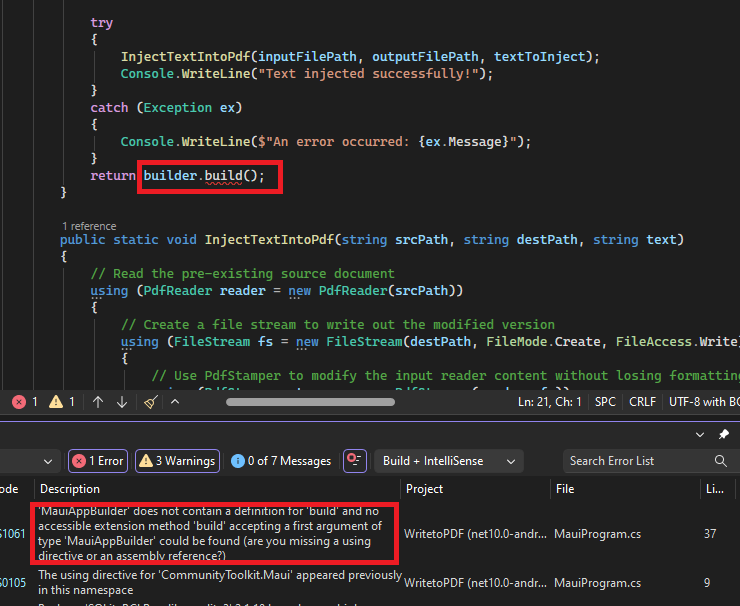This screenshot has width=740, height=606.
Task: Click PdfReader type in the using statement
Action: [x=177, y=290]
